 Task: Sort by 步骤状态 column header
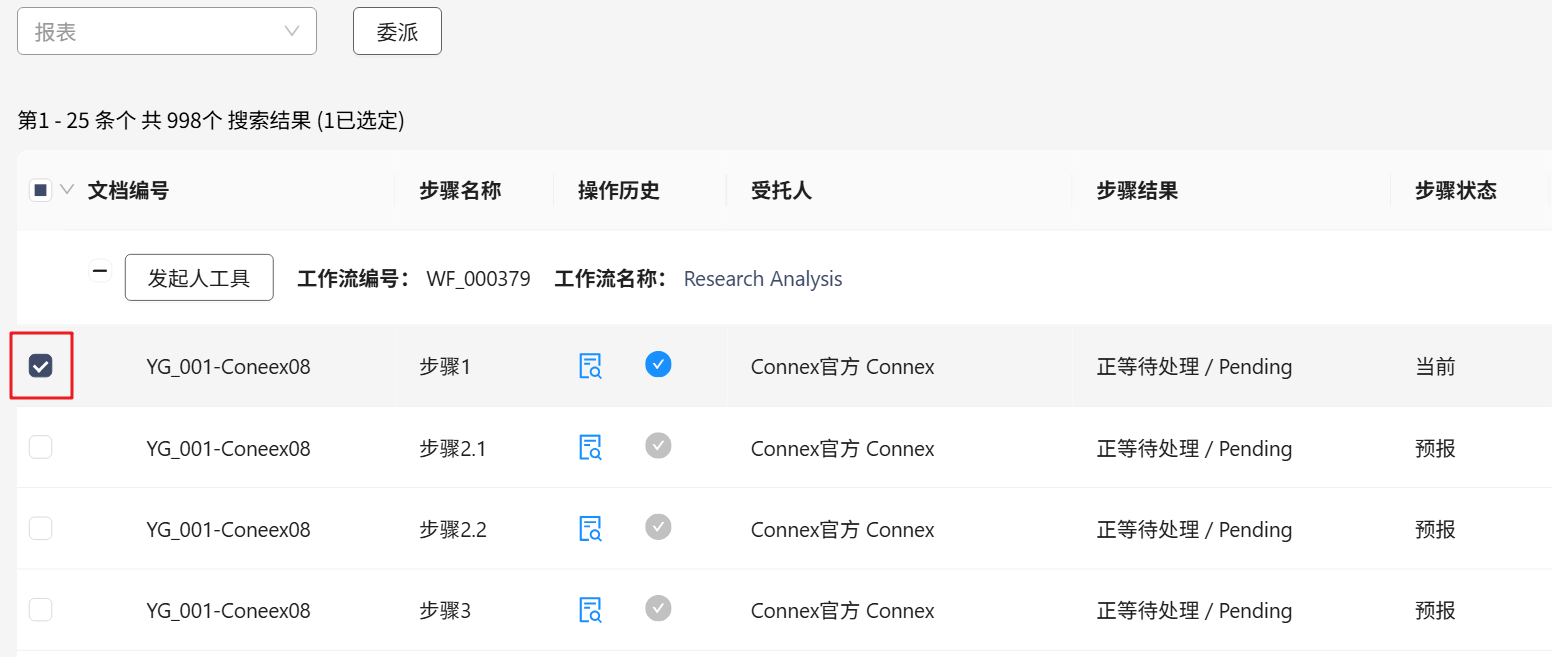pos(1455,191)
